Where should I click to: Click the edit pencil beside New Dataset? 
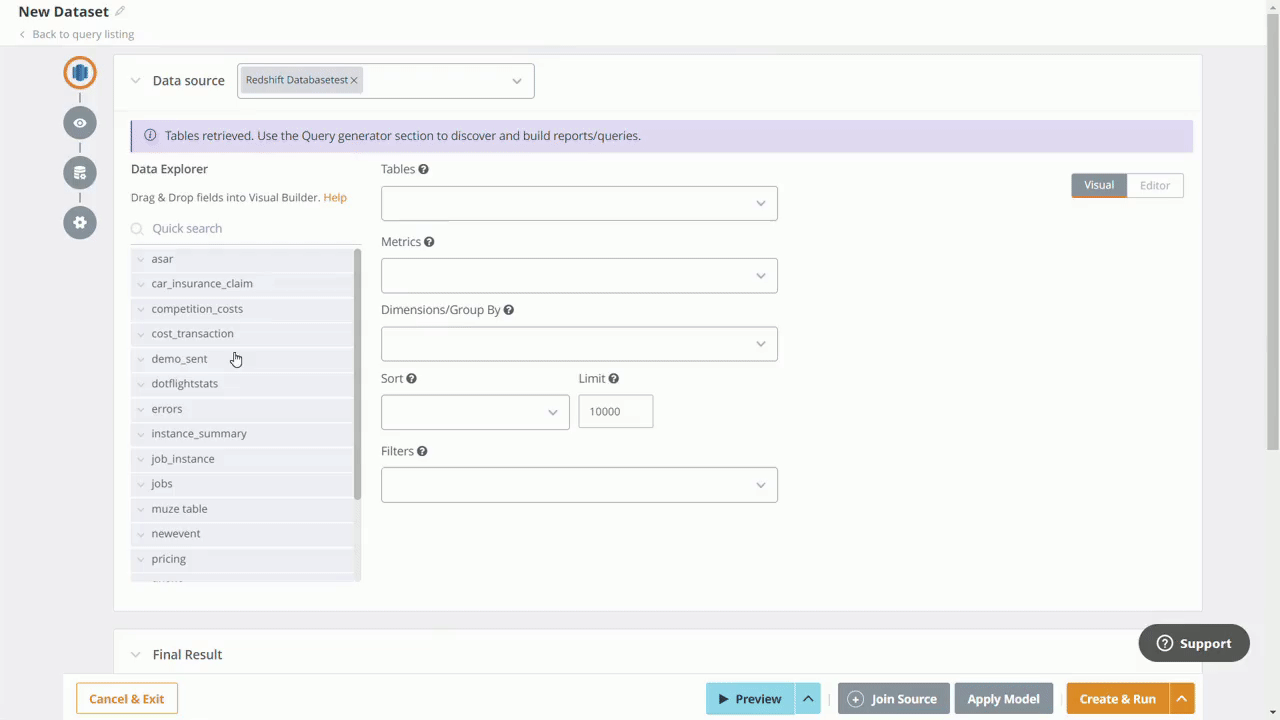pyautogui.click(x=118, y=10)
